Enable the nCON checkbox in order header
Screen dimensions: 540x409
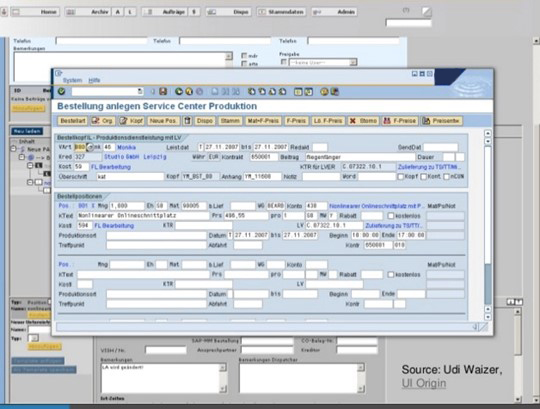(x=446, y=177)
